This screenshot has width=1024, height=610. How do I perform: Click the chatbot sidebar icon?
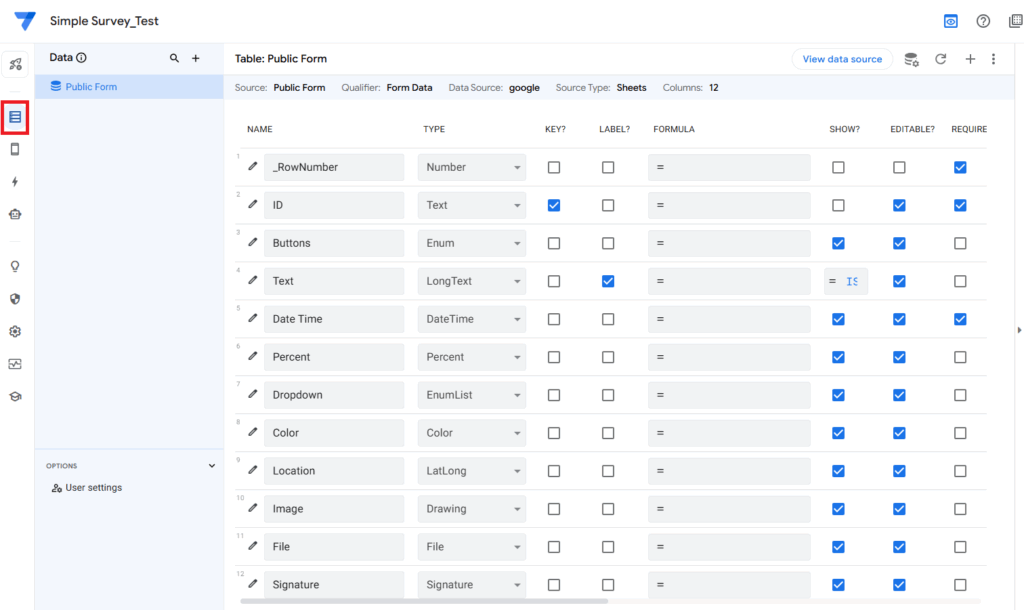pyautogui.click(x=15, y=214)
